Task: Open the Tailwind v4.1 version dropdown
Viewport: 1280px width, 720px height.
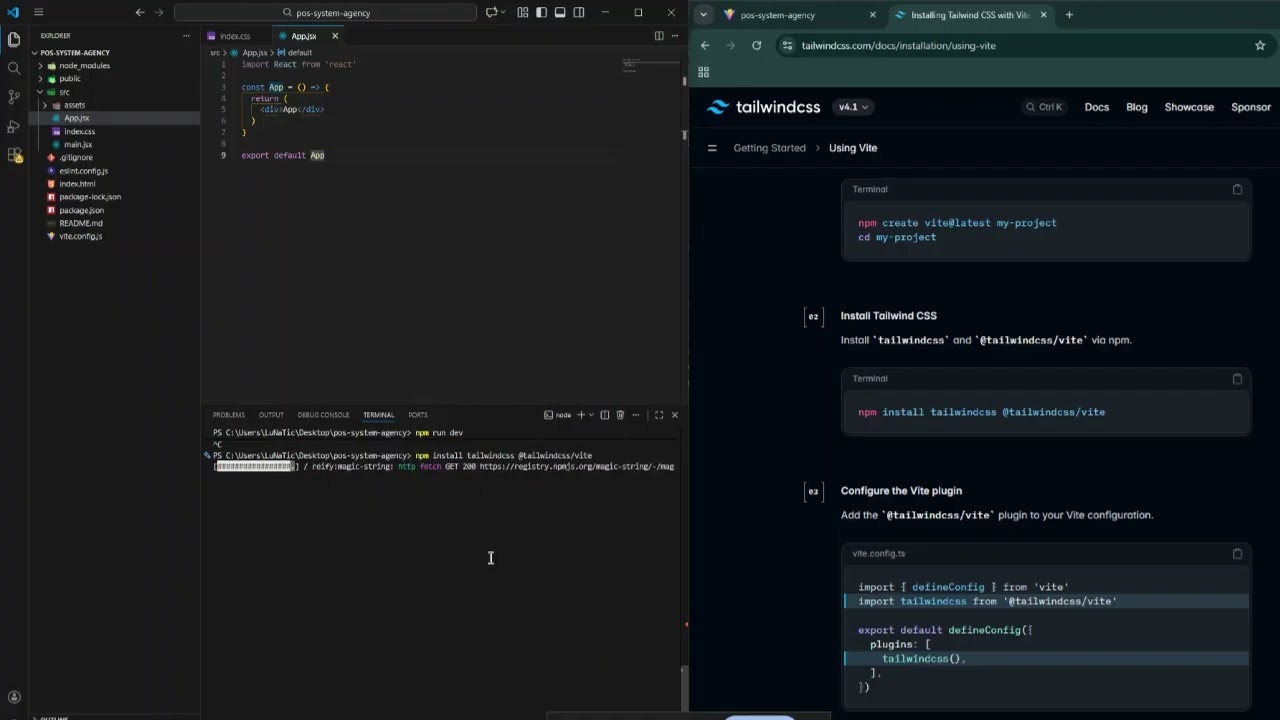Action: pos(853,107)
